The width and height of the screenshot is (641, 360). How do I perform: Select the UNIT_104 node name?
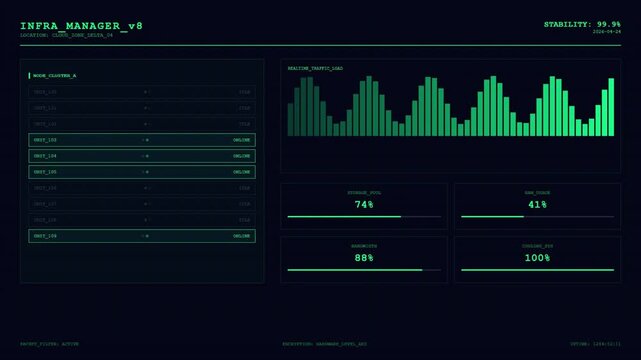45,156
